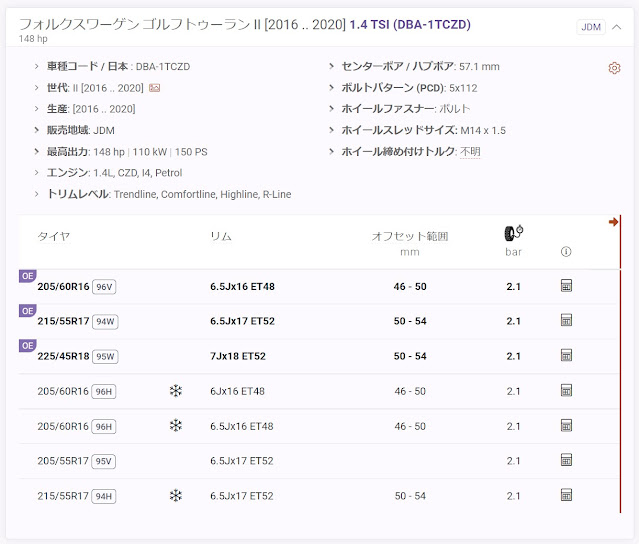Screen dimensions: 639x544
Task: Click the 5x112 bolt pattern value
Action: 463,88
